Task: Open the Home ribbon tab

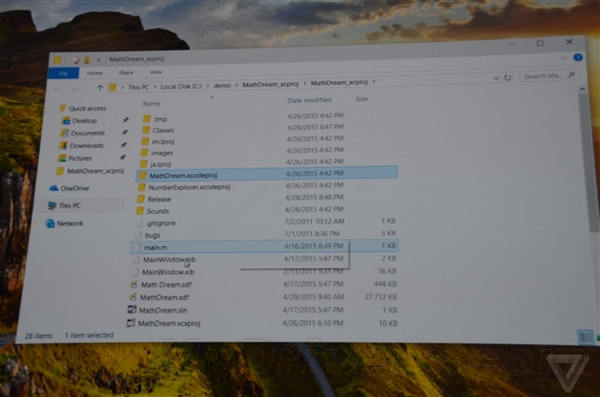Action: click(x=94, y=73)
